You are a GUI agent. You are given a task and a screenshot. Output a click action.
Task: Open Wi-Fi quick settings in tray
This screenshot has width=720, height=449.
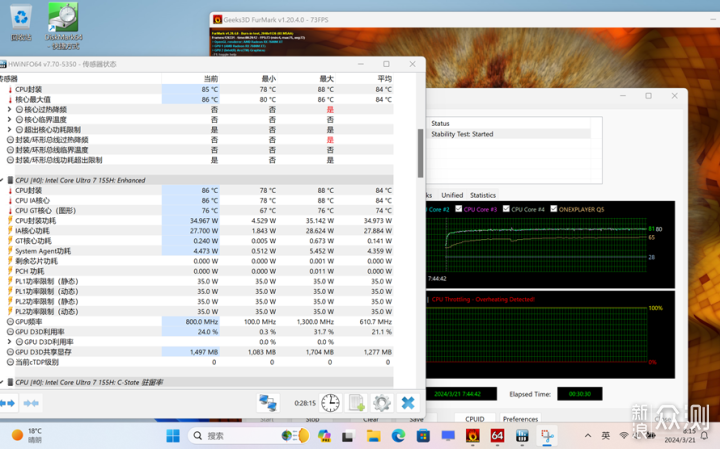(x=624, y=435)
